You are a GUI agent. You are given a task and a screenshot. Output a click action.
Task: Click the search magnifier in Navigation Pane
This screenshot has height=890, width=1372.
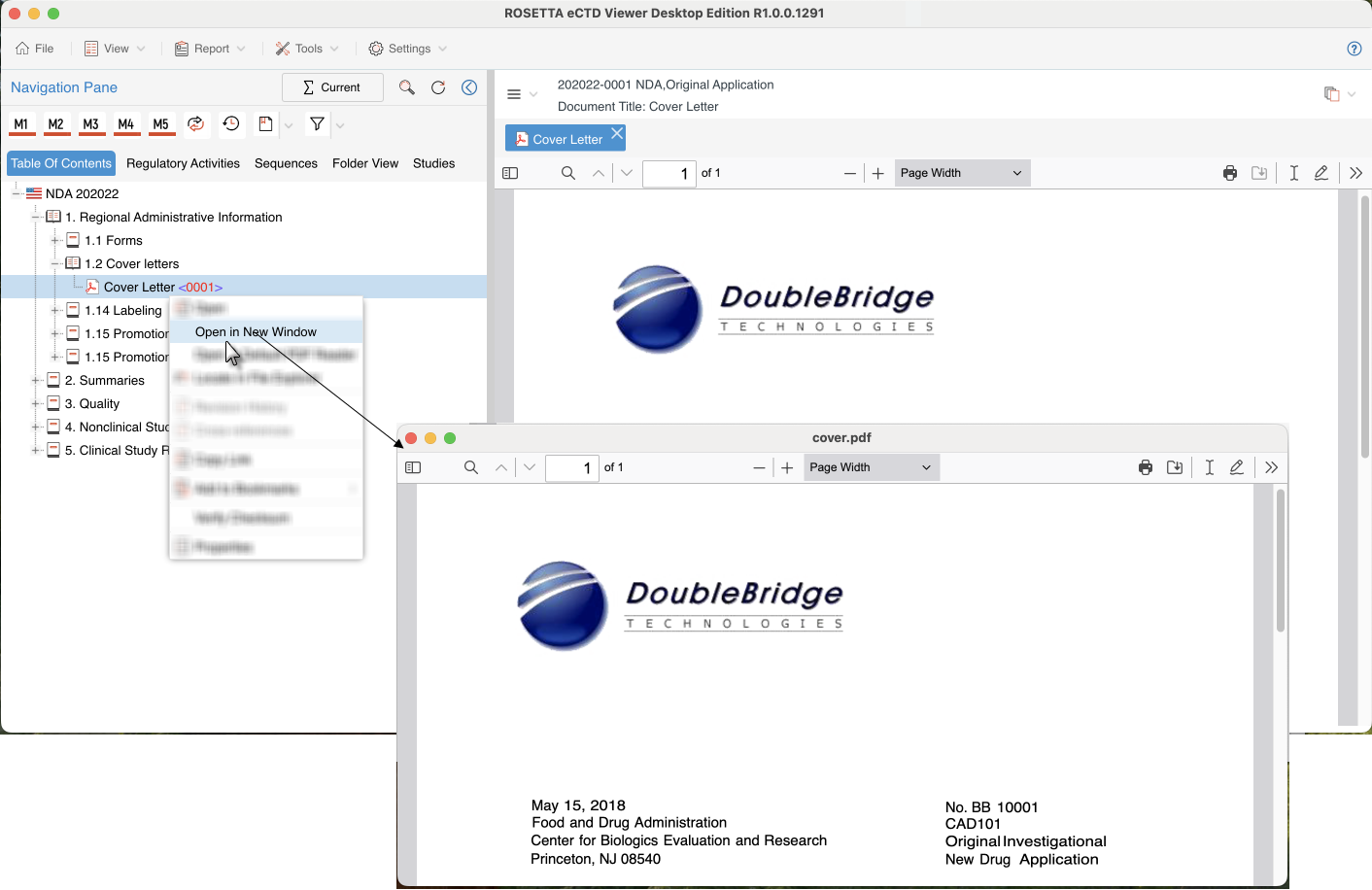(407, 87)
